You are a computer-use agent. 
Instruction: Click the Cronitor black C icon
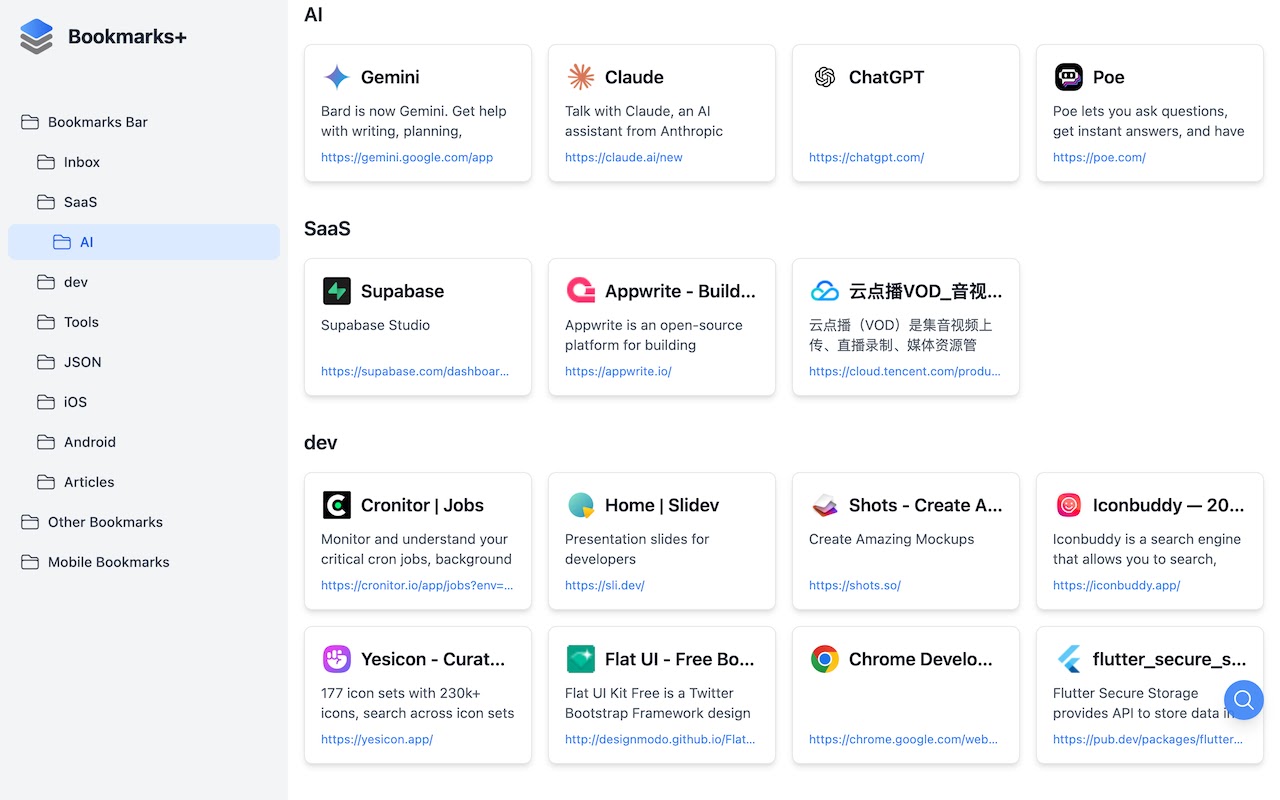[337, 505]
